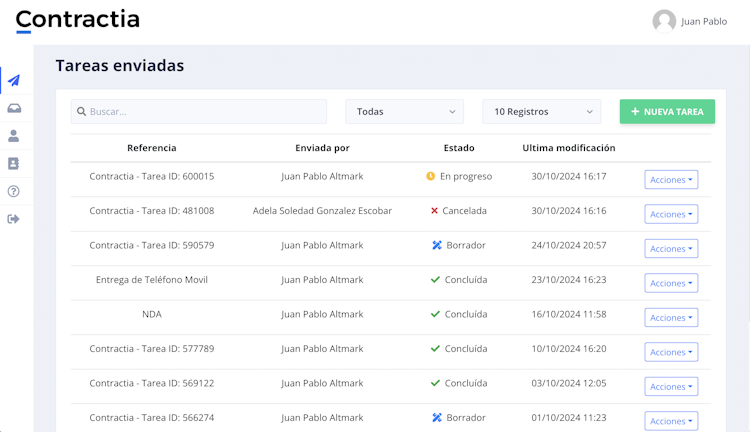Screen dimensions: 750x432
Task: Click the help question mark icon
Action: (x=14, y=191)
